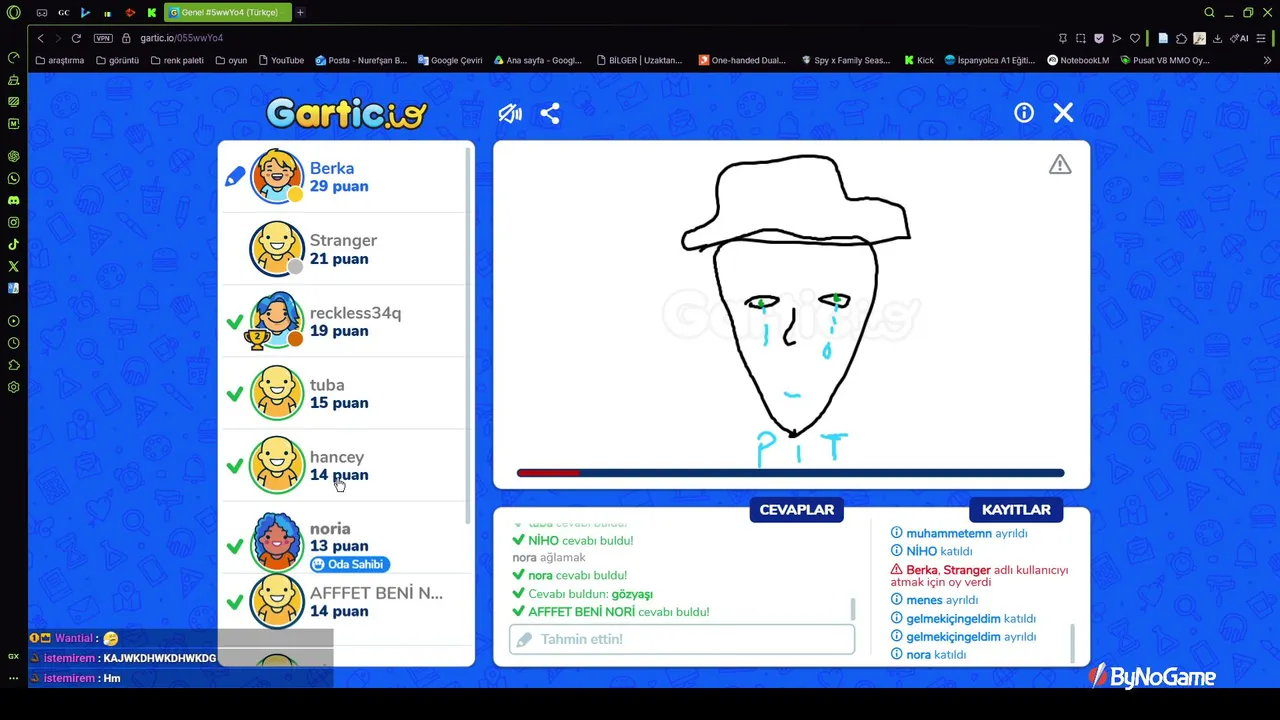1280x720 pixels.
Task: Mute game sound with the speaker icon
Action: [x=510, y=113]
